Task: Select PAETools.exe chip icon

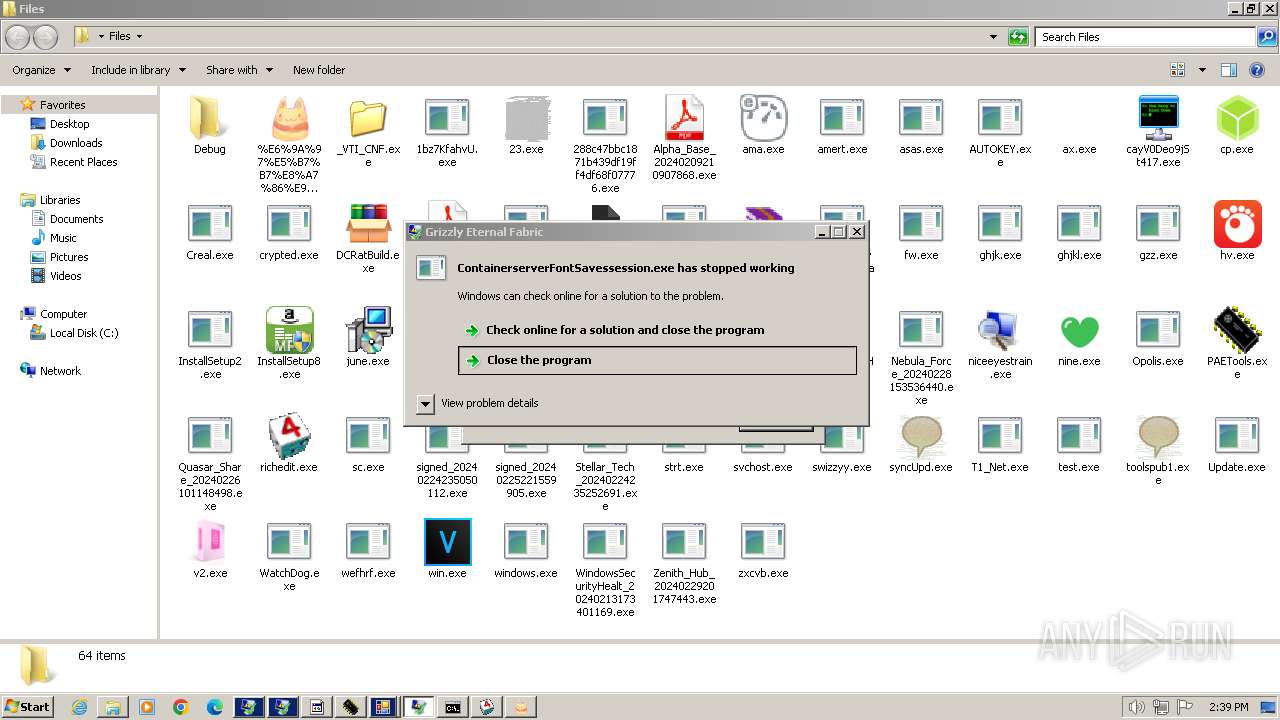Action: [1237, 330]
